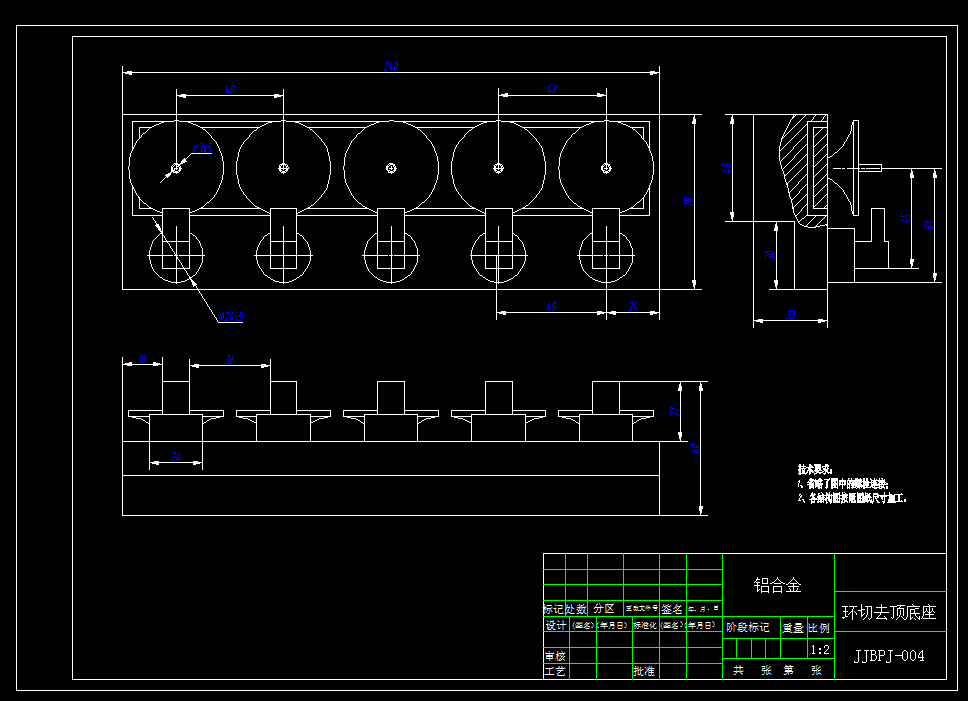Viewport: 968px width, 701px height.
Task: Click the 30 dimension in side view
Action: 769,254
